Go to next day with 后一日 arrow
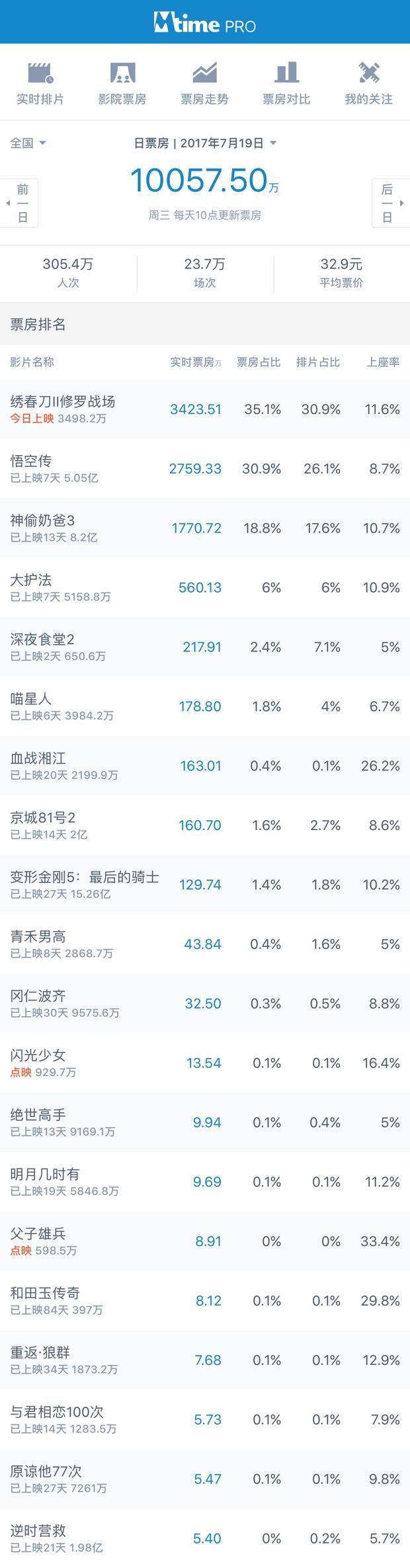 point(391,203)
